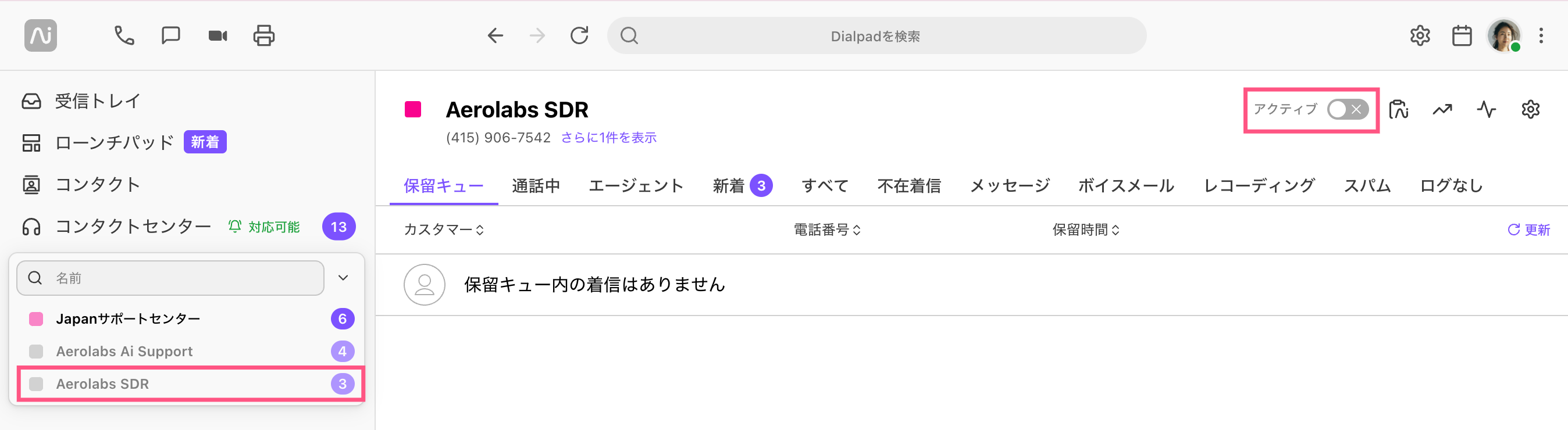Switch to the ボイスメール tab

(1126, 185)
